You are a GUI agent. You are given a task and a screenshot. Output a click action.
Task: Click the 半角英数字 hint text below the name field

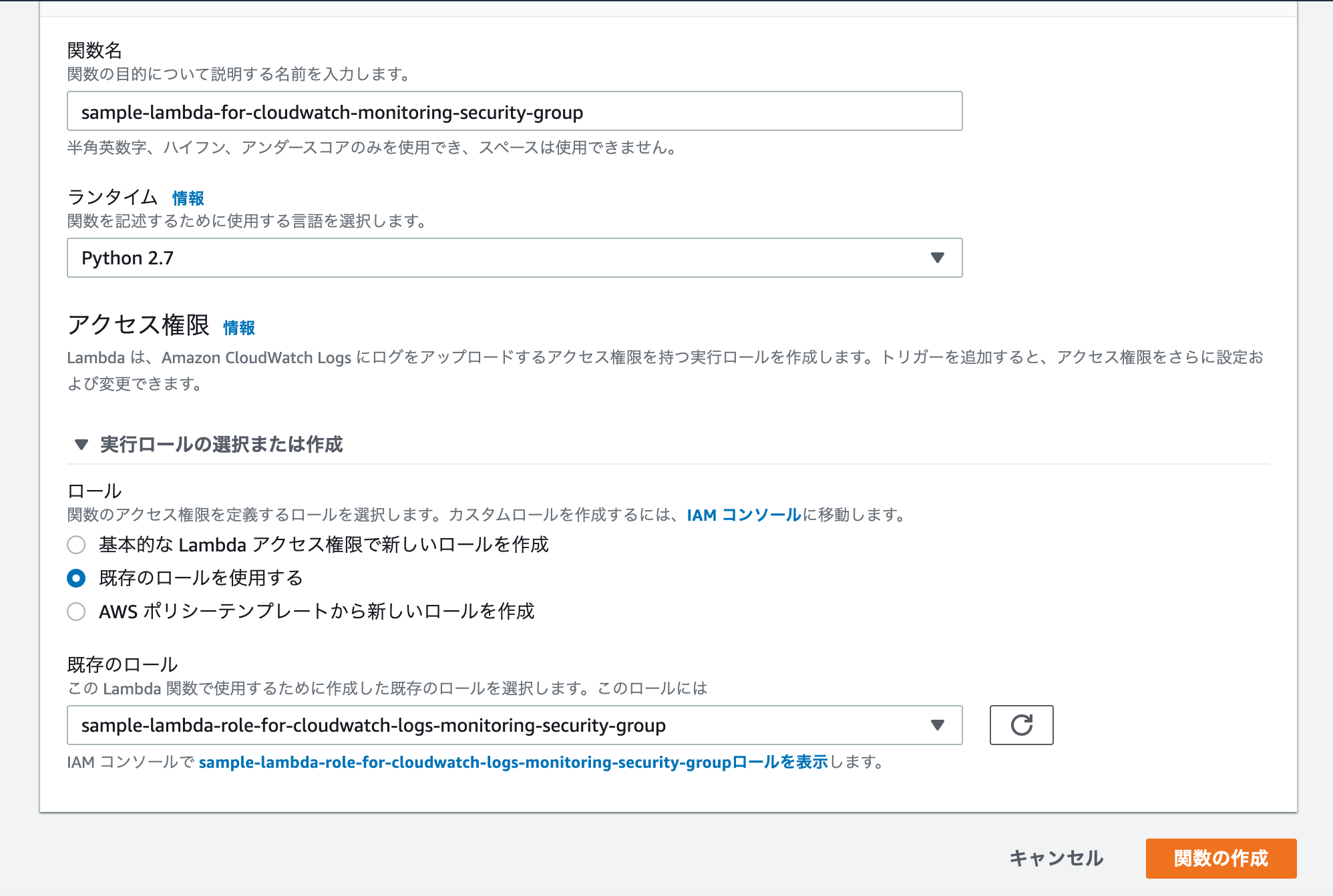[373, 148]
